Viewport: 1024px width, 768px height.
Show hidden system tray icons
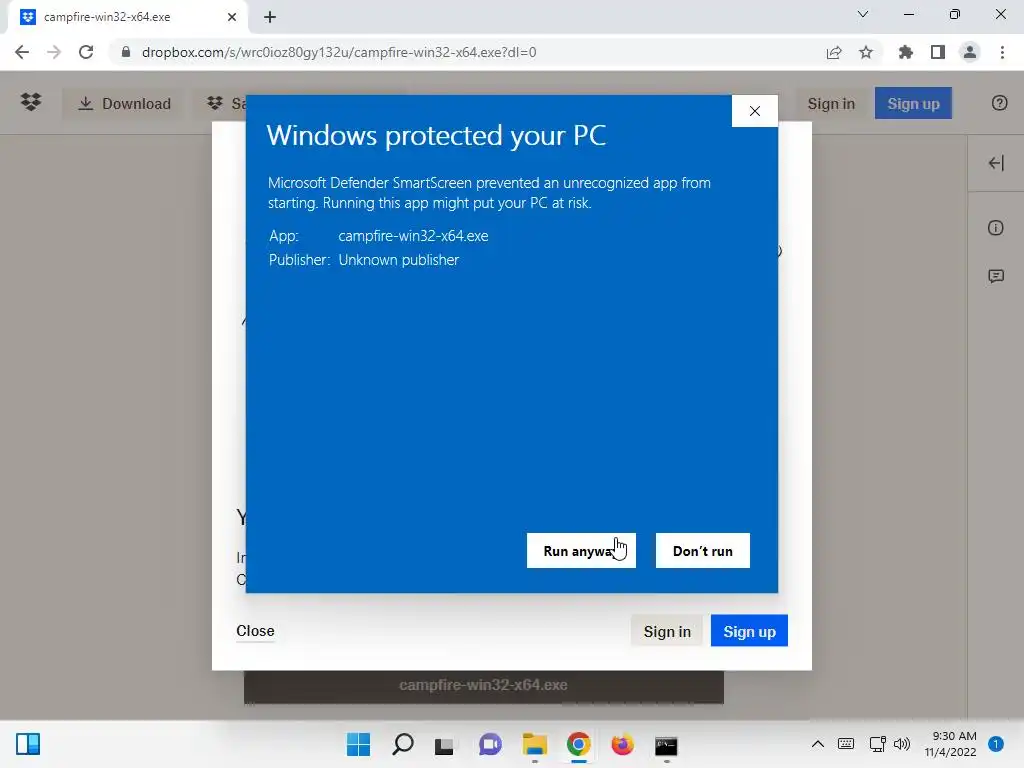point(818,744)
